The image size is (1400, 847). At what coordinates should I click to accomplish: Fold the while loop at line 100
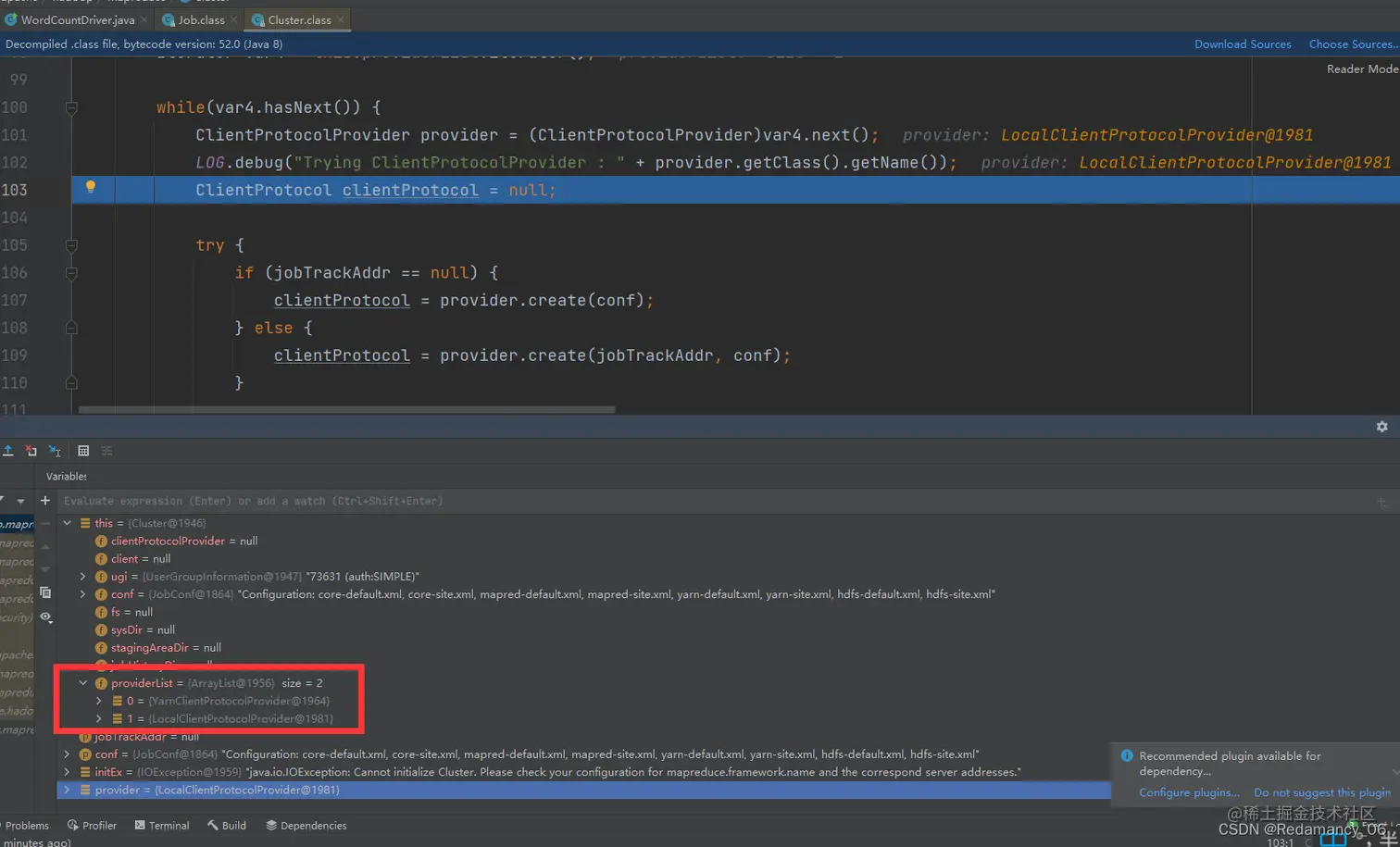click(x=71, y=107)
